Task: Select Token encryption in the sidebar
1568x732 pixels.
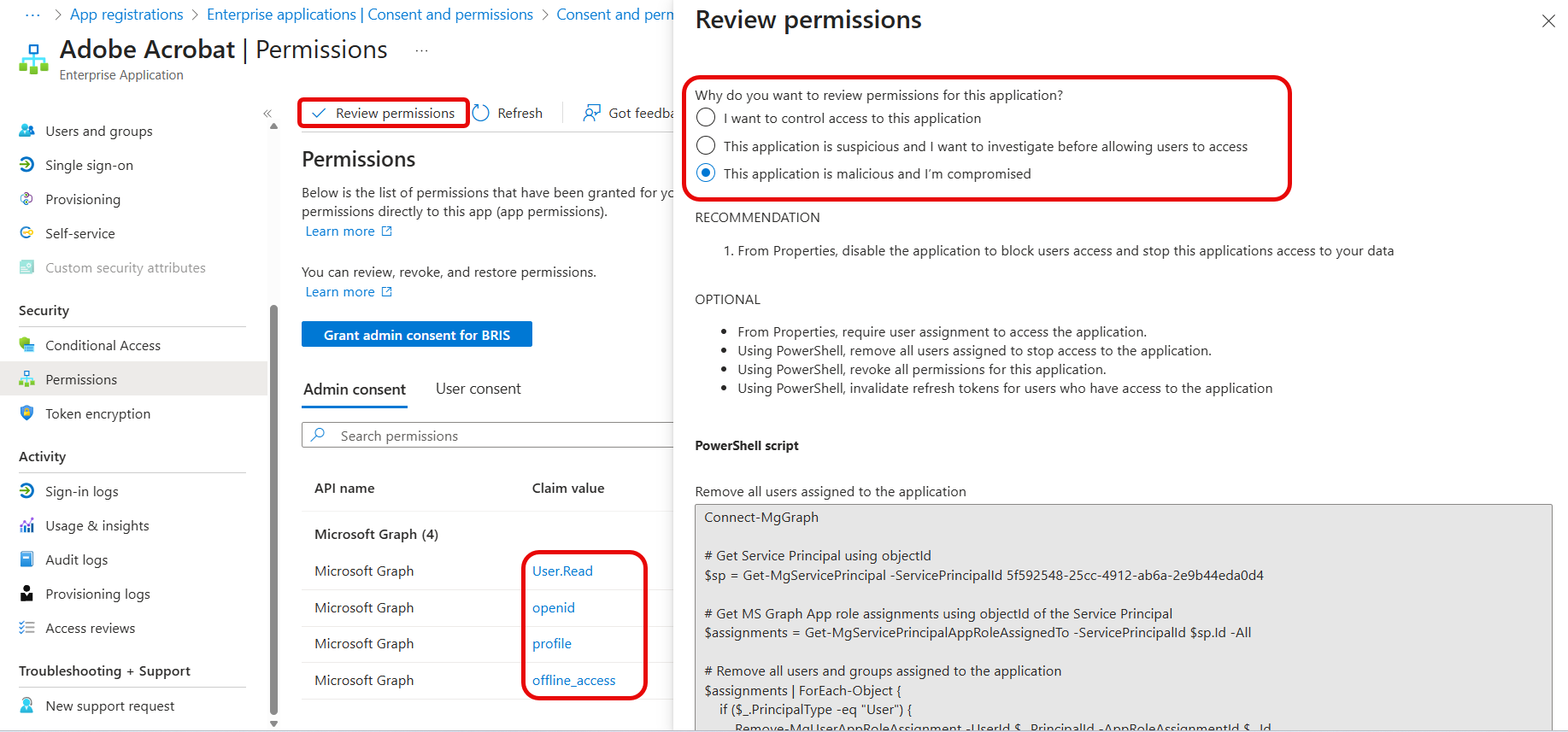Action: [97, 413]
